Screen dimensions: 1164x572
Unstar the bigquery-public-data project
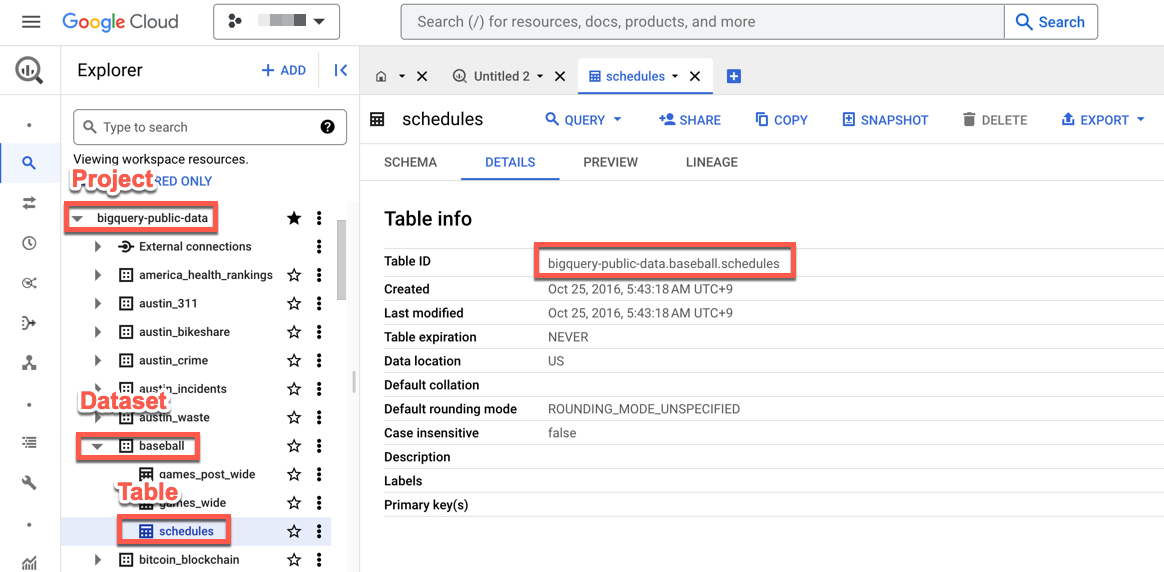click(x=295, y=218)
